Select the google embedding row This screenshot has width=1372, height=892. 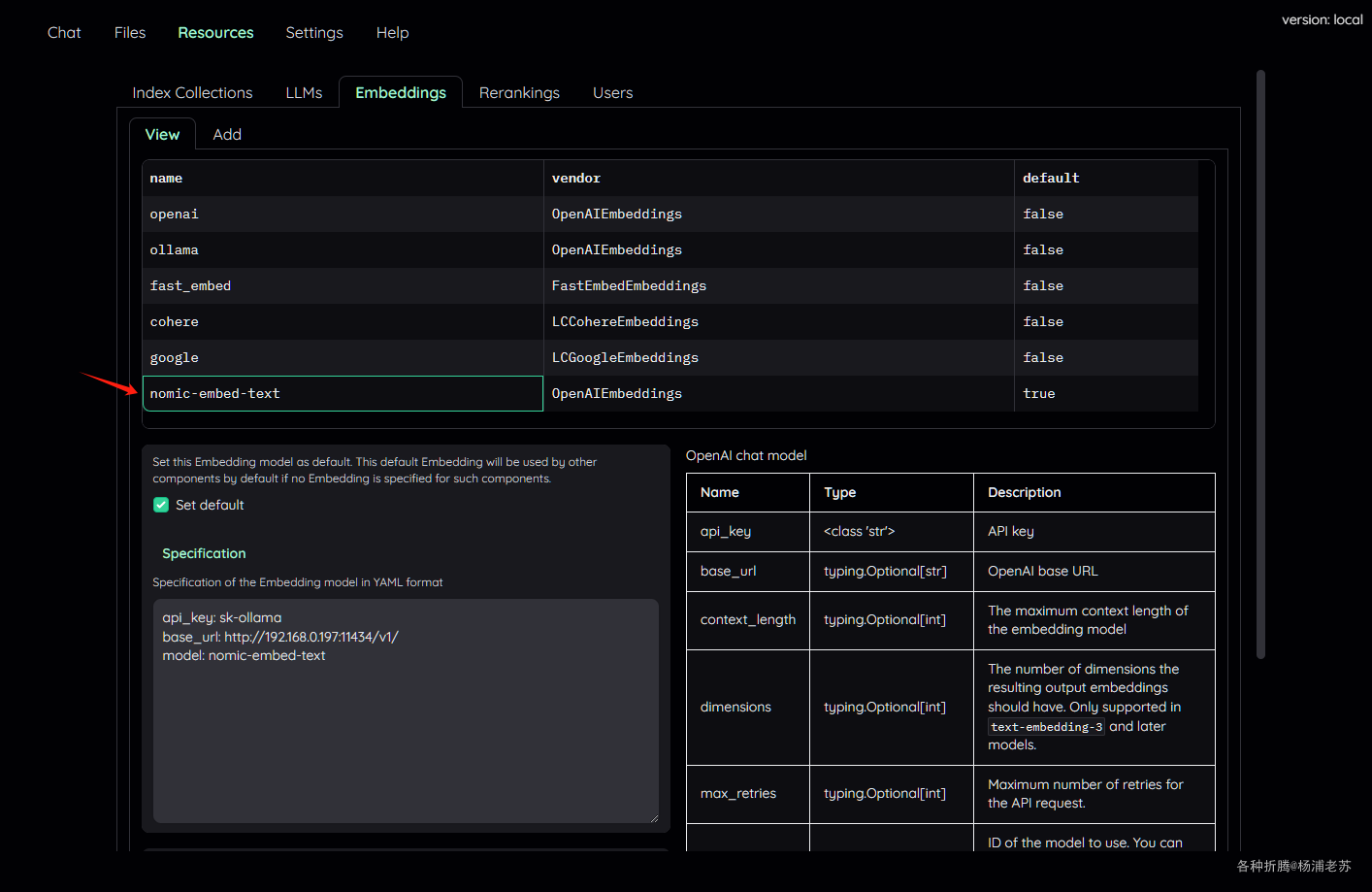click(670, 358)
